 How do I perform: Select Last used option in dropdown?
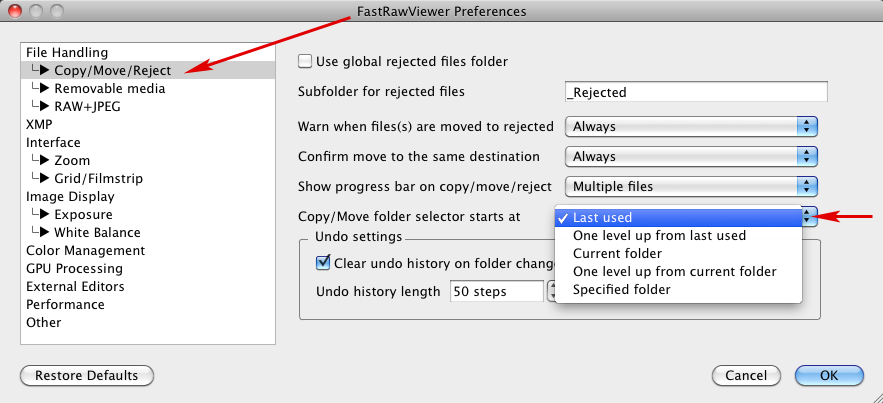(602, 218)
